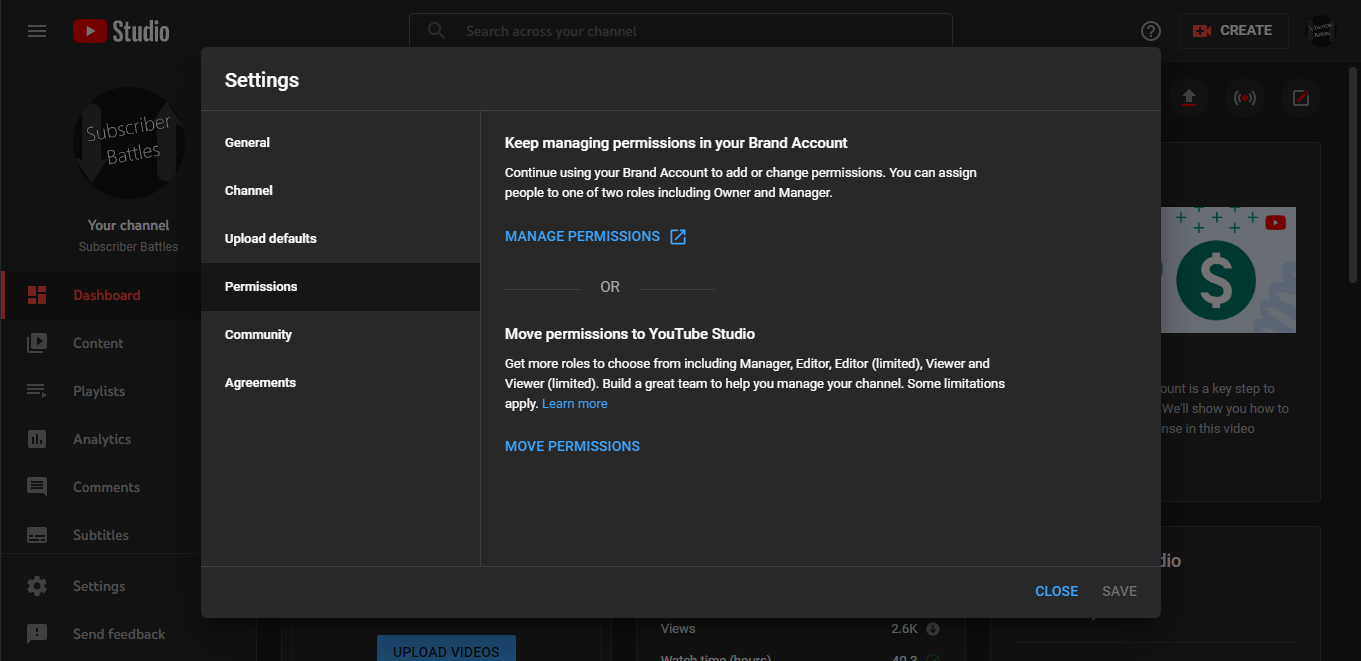
Task: Click the down arrow icon beside 2.6K views
Action: [x=933, y=629]
